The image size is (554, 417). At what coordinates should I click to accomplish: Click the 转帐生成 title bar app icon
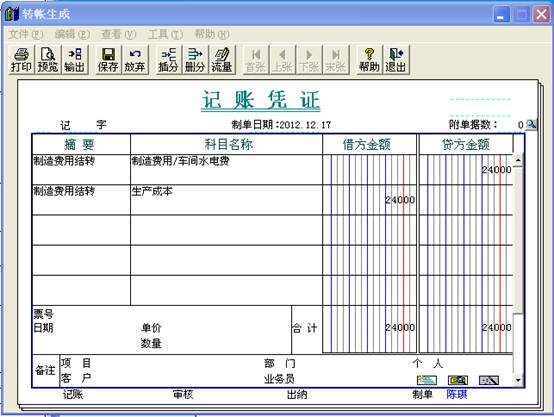click(12, 14)
